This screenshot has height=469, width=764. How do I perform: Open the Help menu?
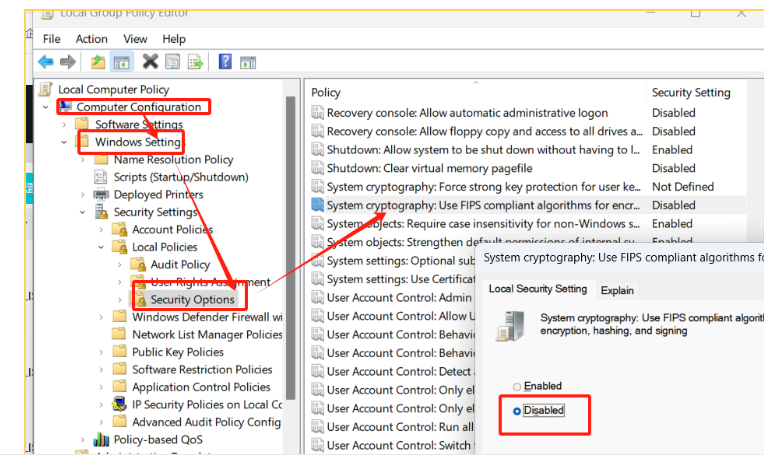[174, 39]
